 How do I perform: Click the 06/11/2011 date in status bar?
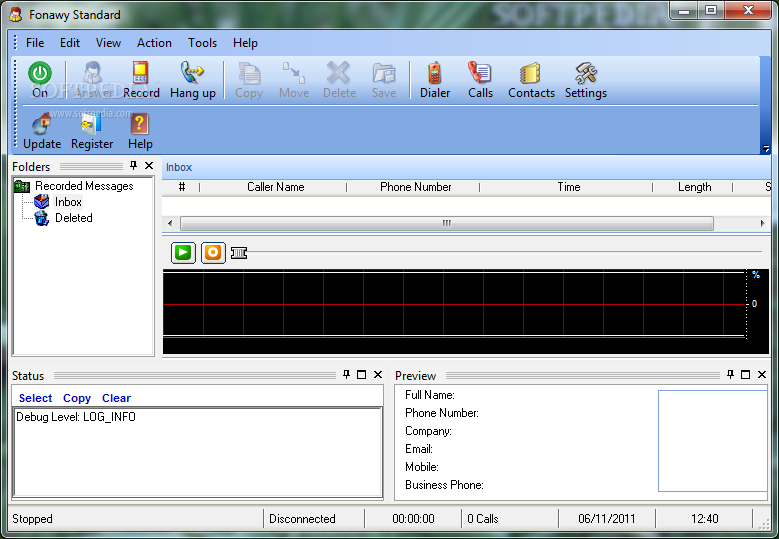[607, 519]
